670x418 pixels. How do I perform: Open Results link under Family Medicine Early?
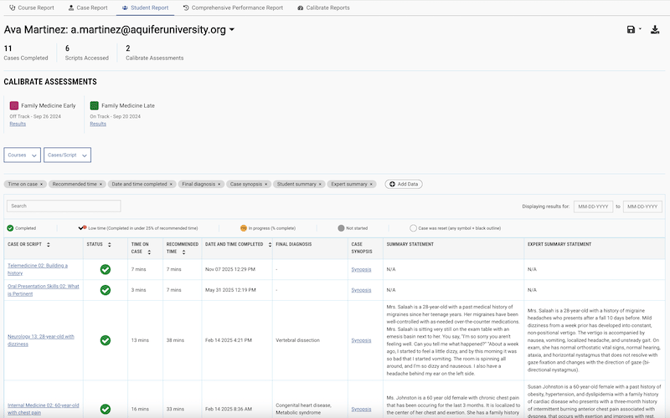(x=18, y=124)
